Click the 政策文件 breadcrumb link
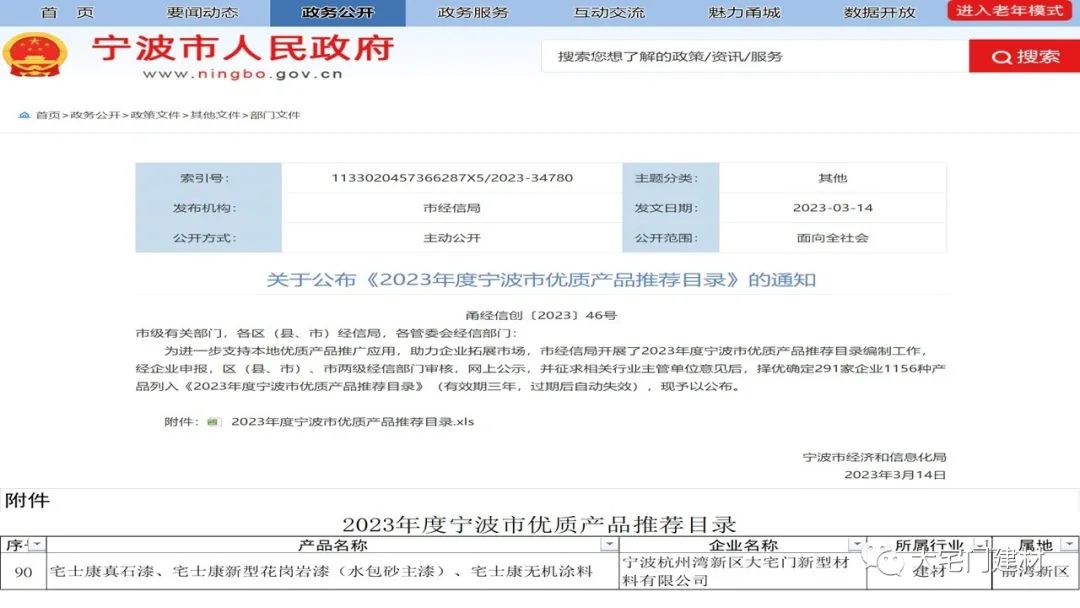Viewport: 1080px width, 608px height. coord(155,115)
